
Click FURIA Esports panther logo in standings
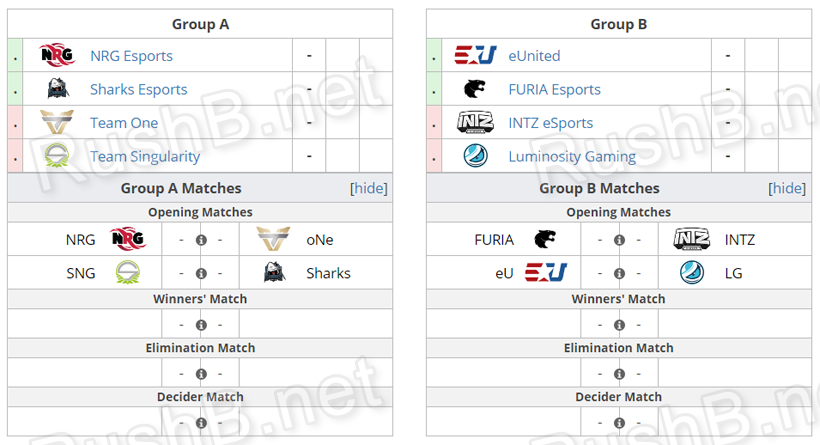coord(475,89)
